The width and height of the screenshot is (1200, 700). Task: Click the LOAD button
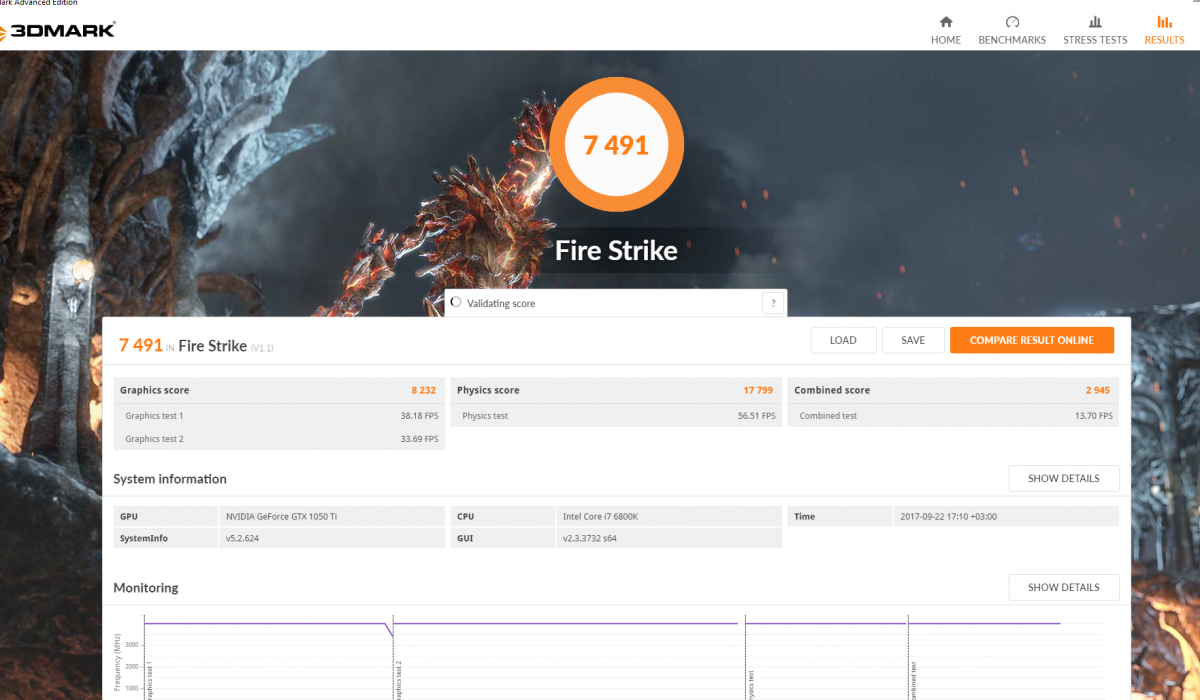click(843, 340)
